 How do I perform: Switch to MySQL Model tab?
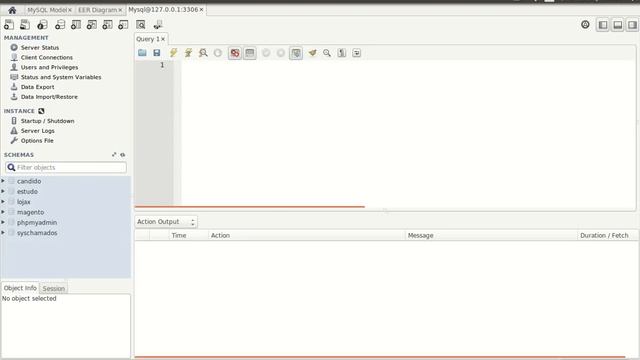pos(47,10)
